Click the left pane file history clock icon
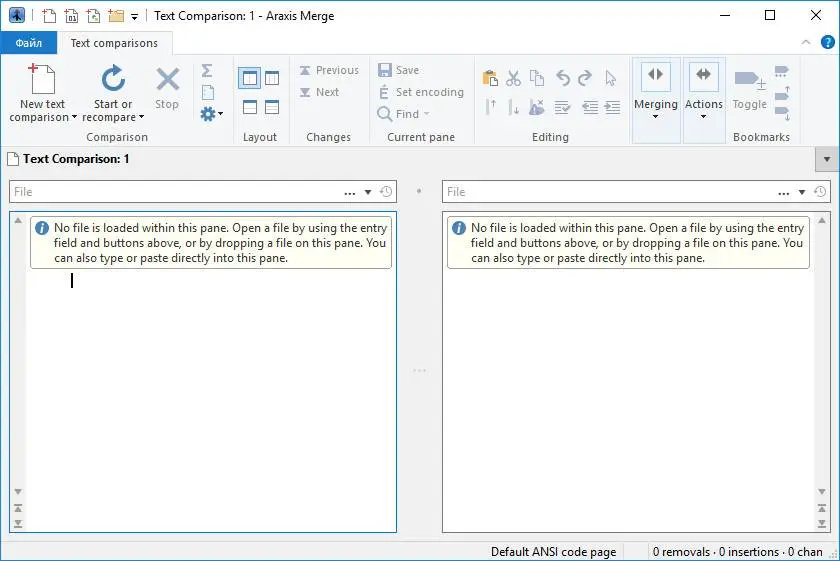This screenshot has height=561, width=840. click(386, 192)
